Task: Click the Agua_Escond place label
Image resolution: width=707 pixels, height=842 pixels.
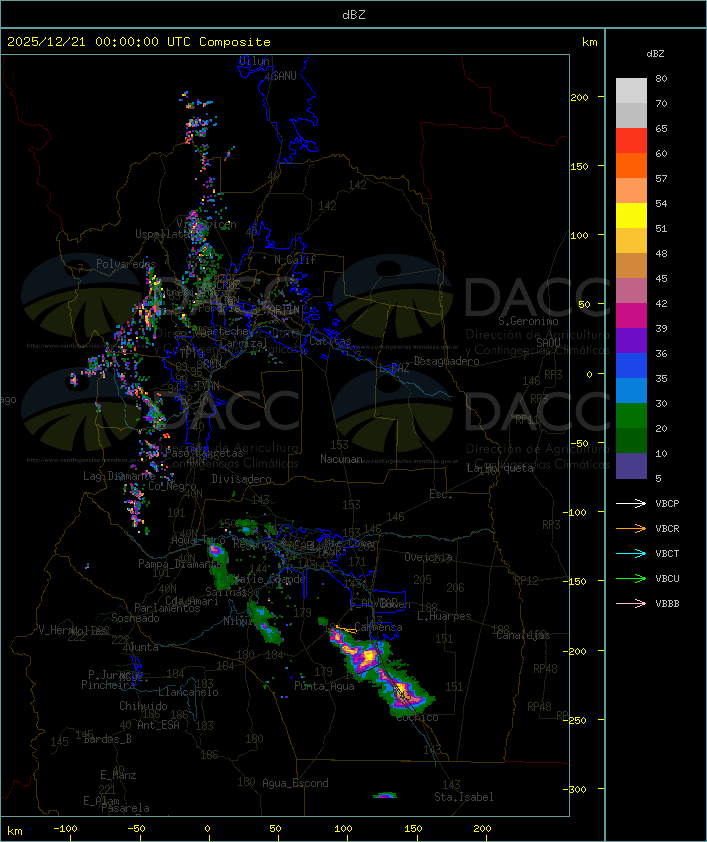Action: point(295,783)
